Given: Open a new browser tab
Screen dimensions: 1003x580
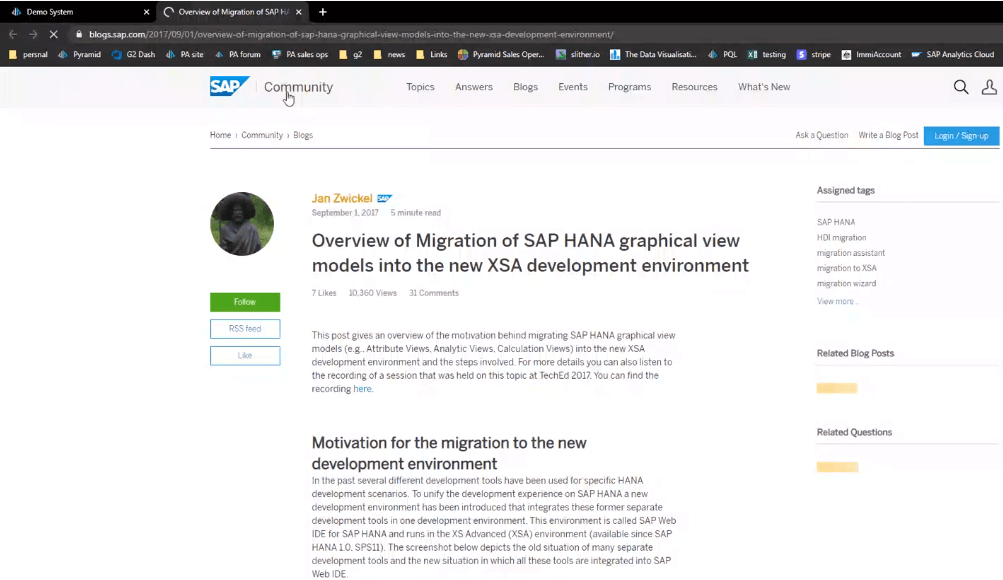Looking at the screenshot, I should tap(322, 12).
